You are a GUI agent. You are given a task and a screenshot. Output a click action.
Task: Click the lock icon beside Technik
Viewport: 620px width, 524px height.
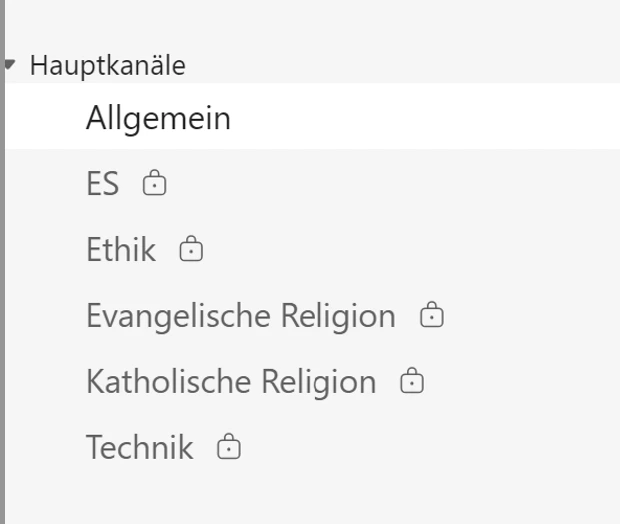point(229,448)
